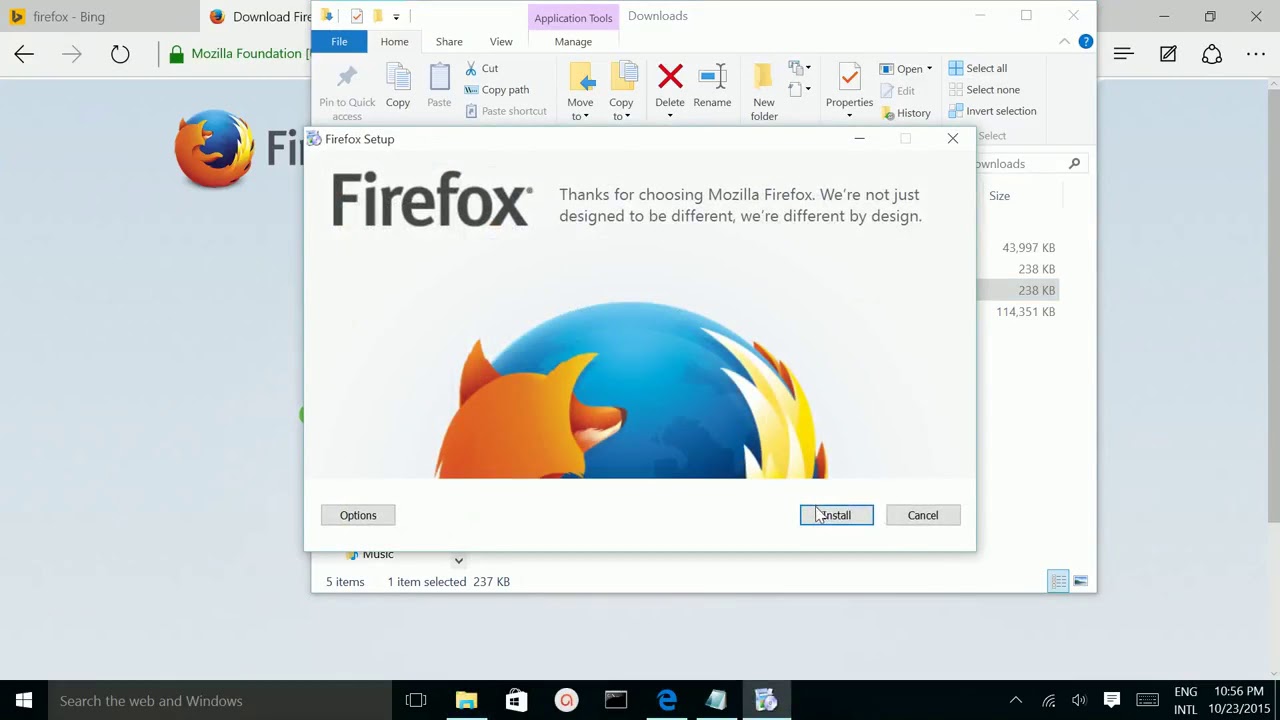Open the Windows Start menu

[x=24, y=700]
